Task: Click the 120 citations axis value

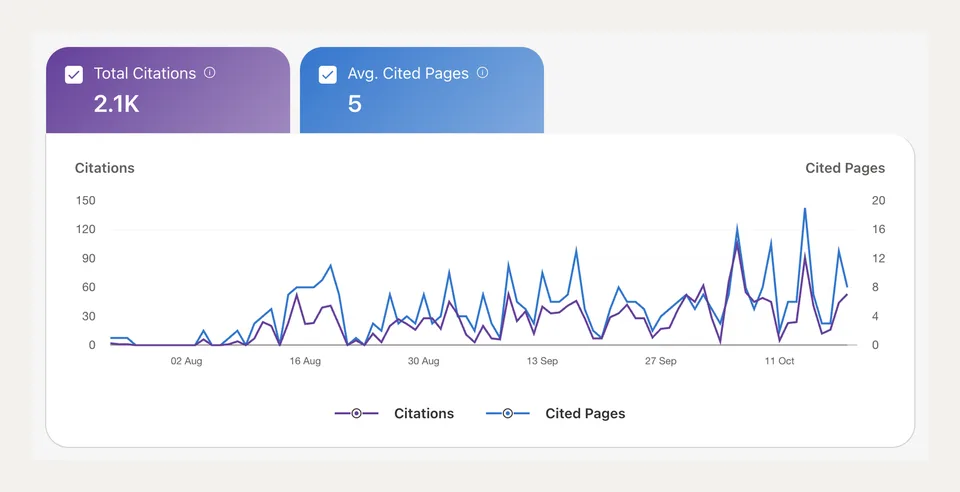Action: pos(86,229)
